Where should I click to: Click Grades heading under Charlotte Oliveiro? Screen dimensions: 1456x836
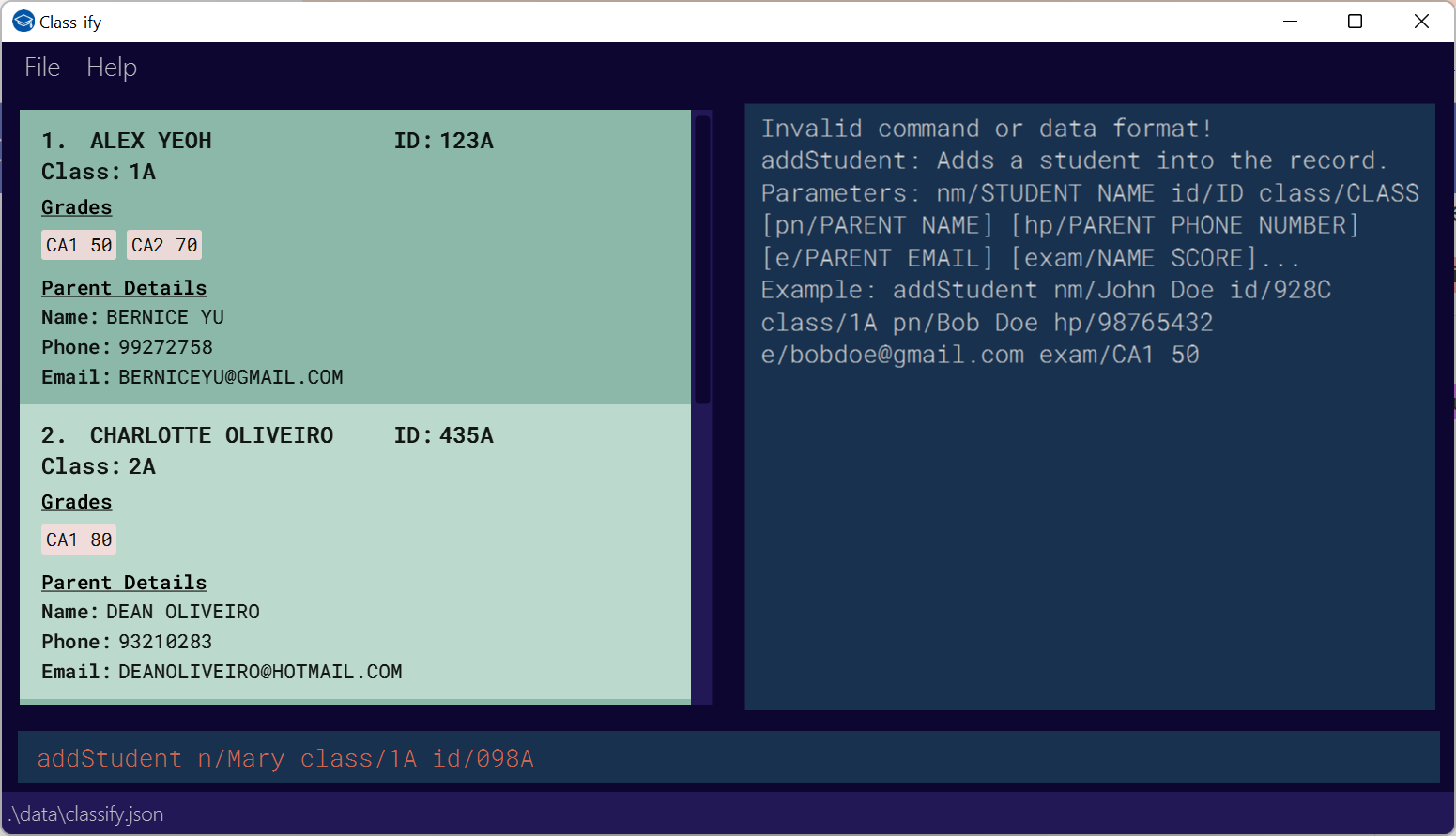[77, 502]
